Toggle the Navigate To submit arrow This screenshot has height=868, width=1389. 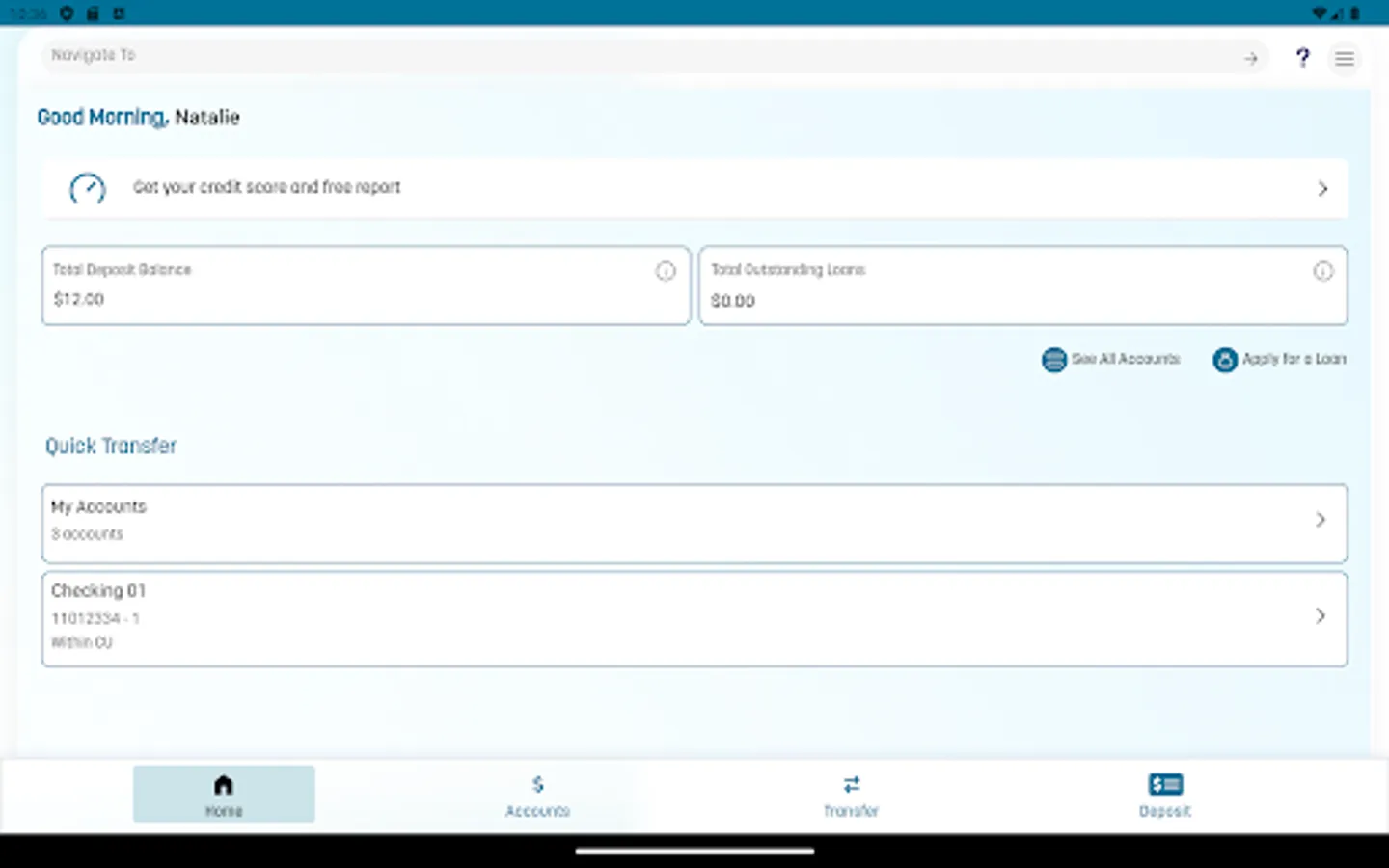[x=1250, y=58]
